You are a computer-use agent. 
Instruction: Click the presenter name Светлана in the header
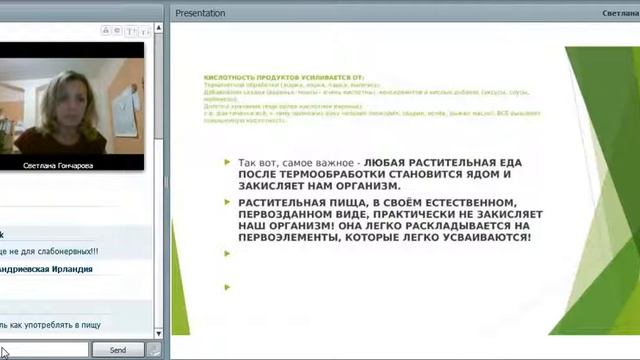621,13
